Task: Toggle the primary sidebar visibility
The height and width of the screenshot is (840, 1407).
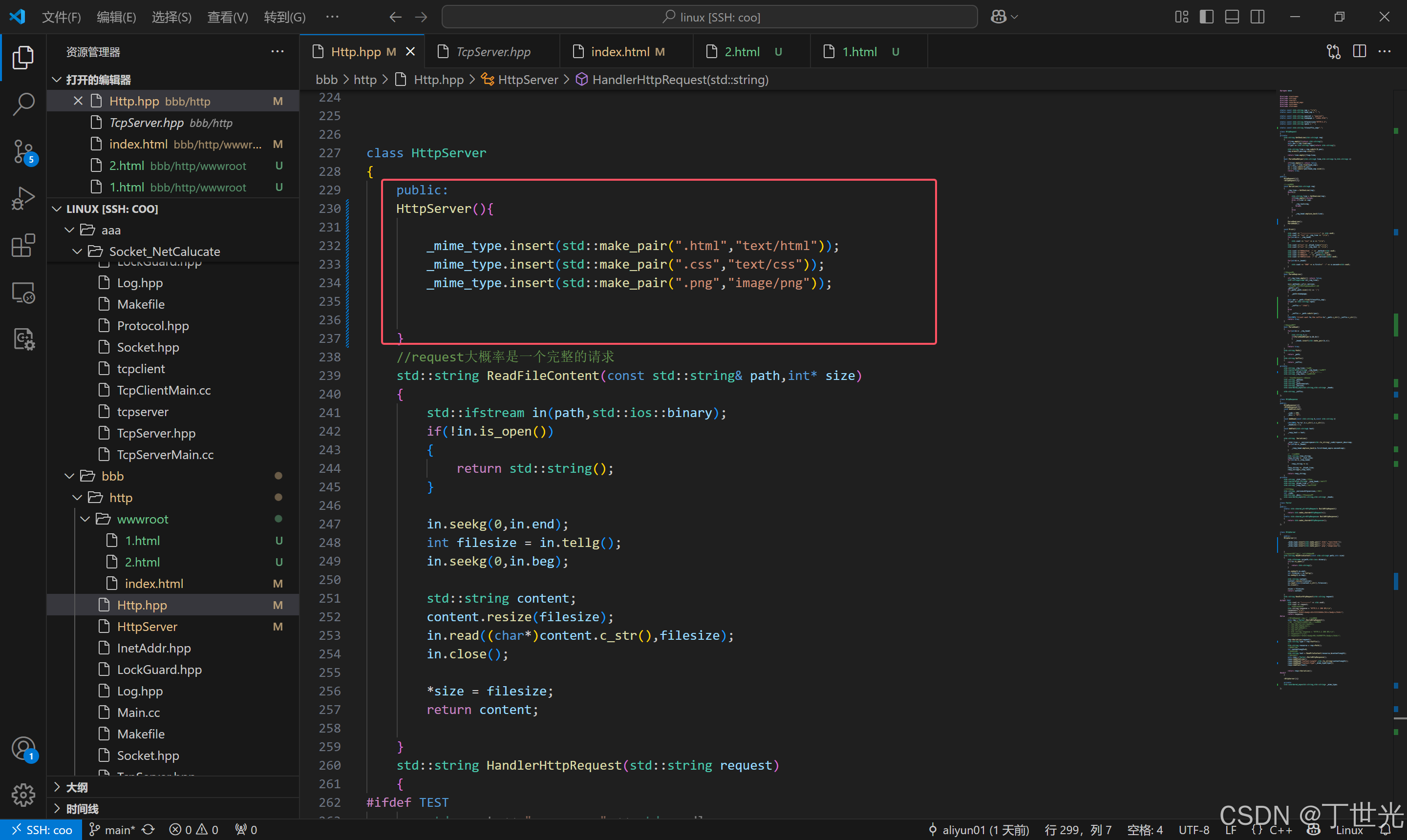Action: (1207, 17)
